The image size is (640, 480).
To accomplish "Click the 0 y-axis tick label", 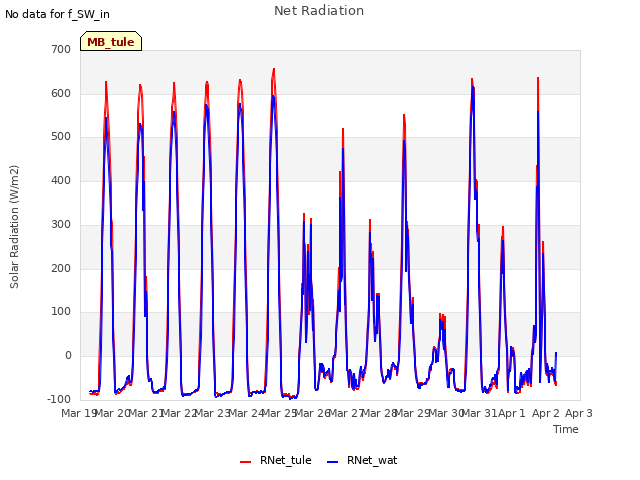I will pos(68,356).
